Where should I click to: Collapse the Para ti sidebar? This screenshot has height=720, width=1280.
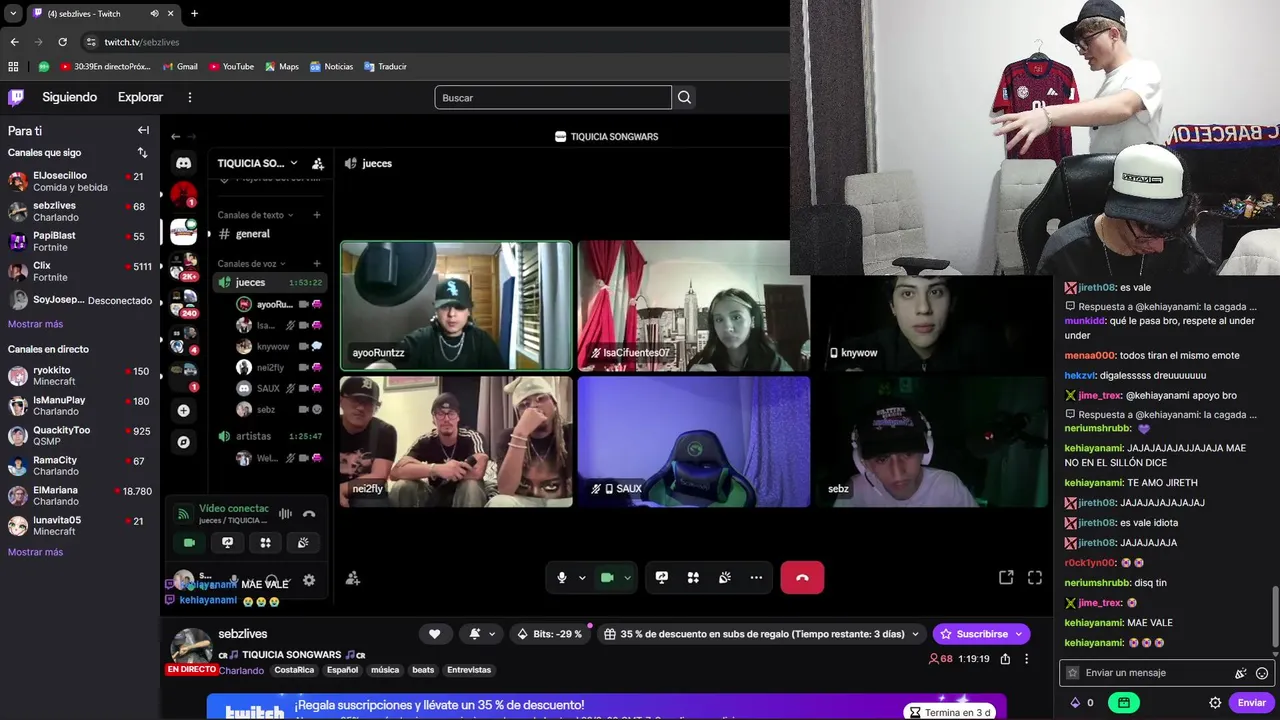[x=143, y=130]
